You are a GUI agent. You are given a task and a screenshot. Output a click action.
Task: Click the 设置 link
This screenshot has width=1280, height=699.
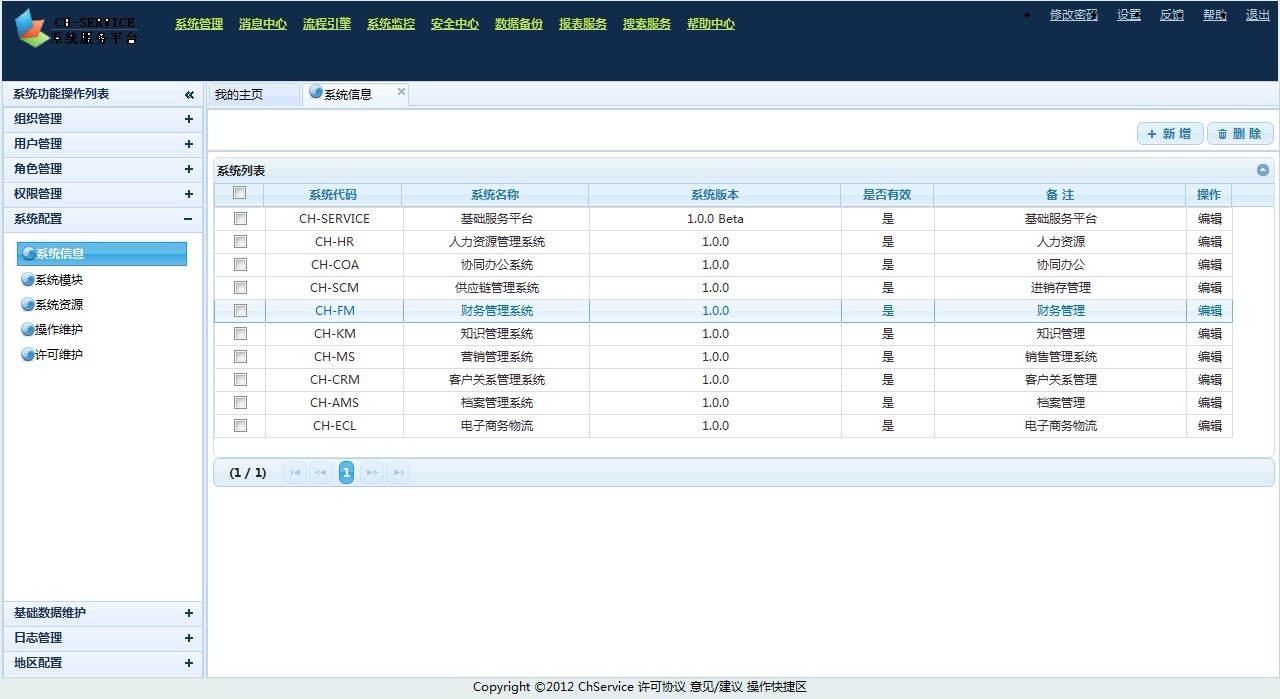pyautogui.click(x=1129, y=15)
